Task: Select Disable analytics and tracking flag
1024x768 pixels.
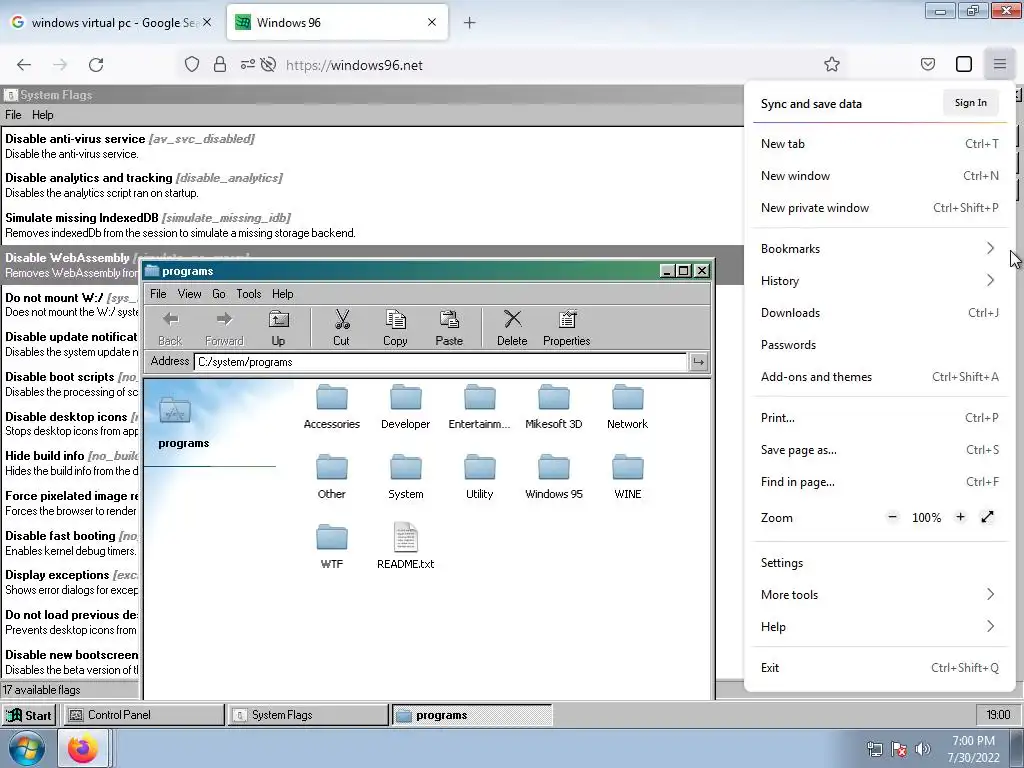Action: click(372, 185)
